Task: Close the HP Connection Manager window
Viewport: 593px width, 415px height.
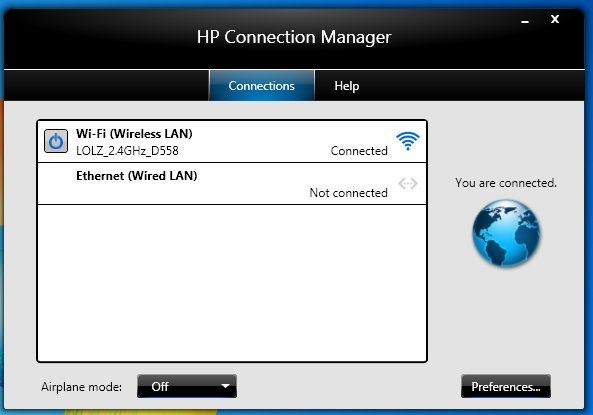Action: pyautogui.click(x=554, y=19)
